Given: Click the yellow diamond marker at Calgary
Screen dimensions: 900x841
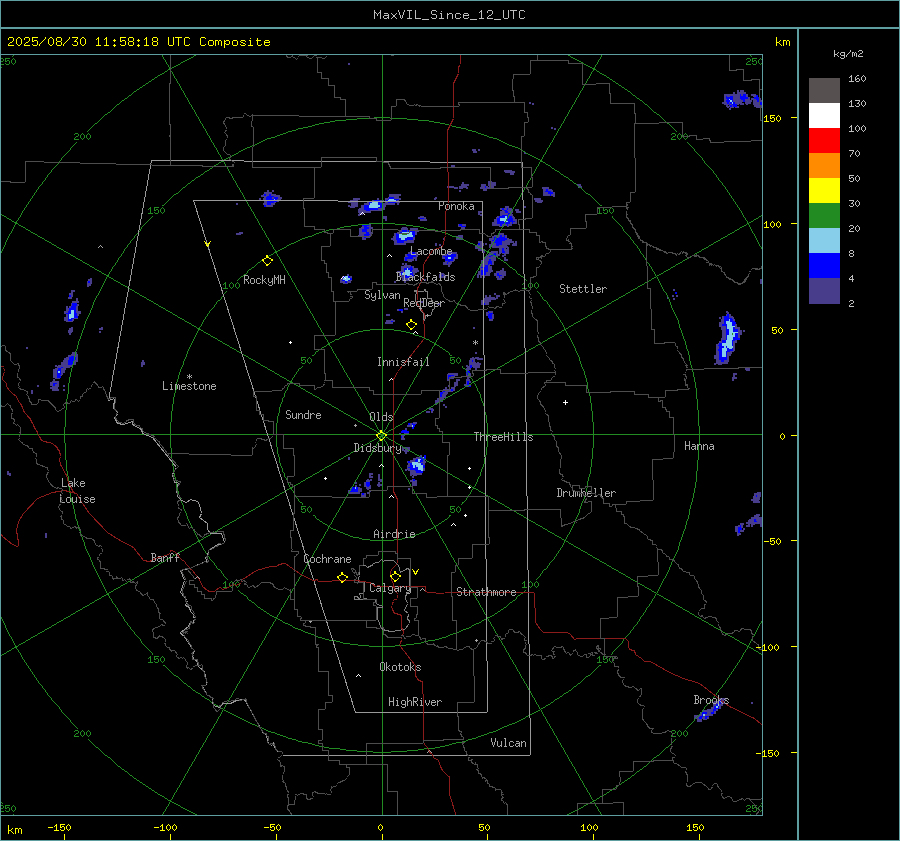Looking at the screenshot, I should 395,576.
